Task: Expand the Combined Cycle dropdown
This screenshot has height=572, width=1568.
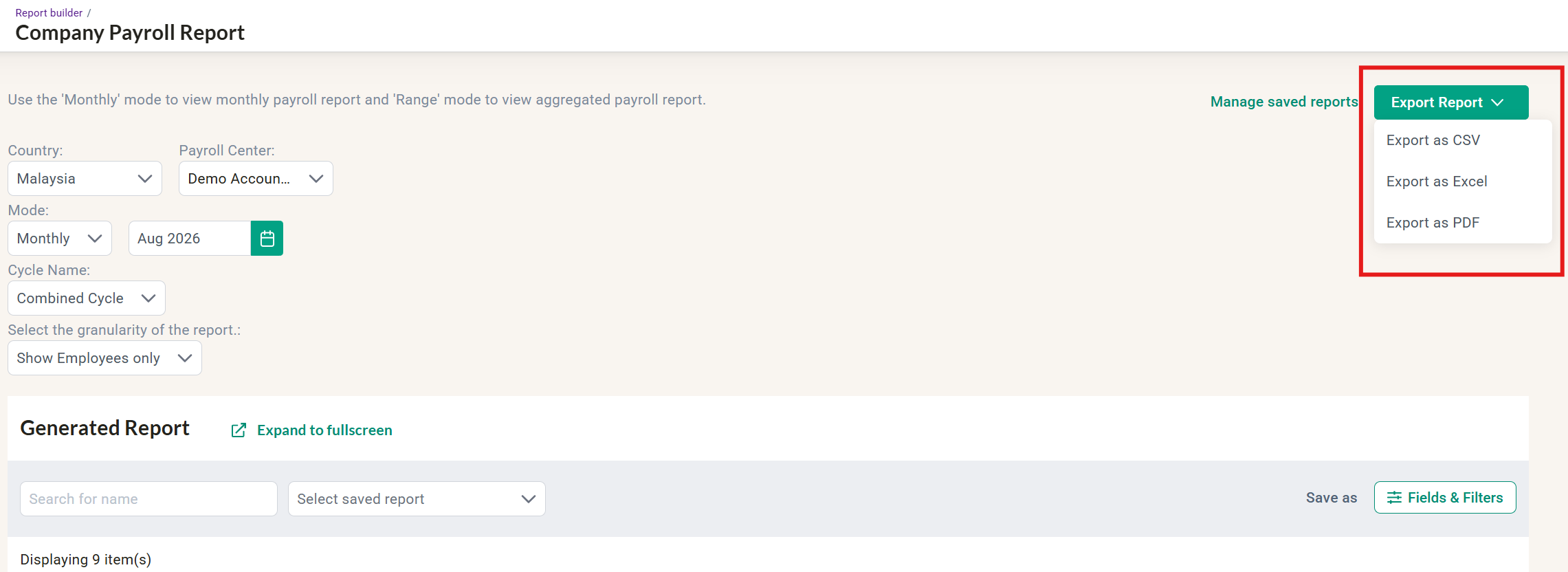Action: pos(87,298)
